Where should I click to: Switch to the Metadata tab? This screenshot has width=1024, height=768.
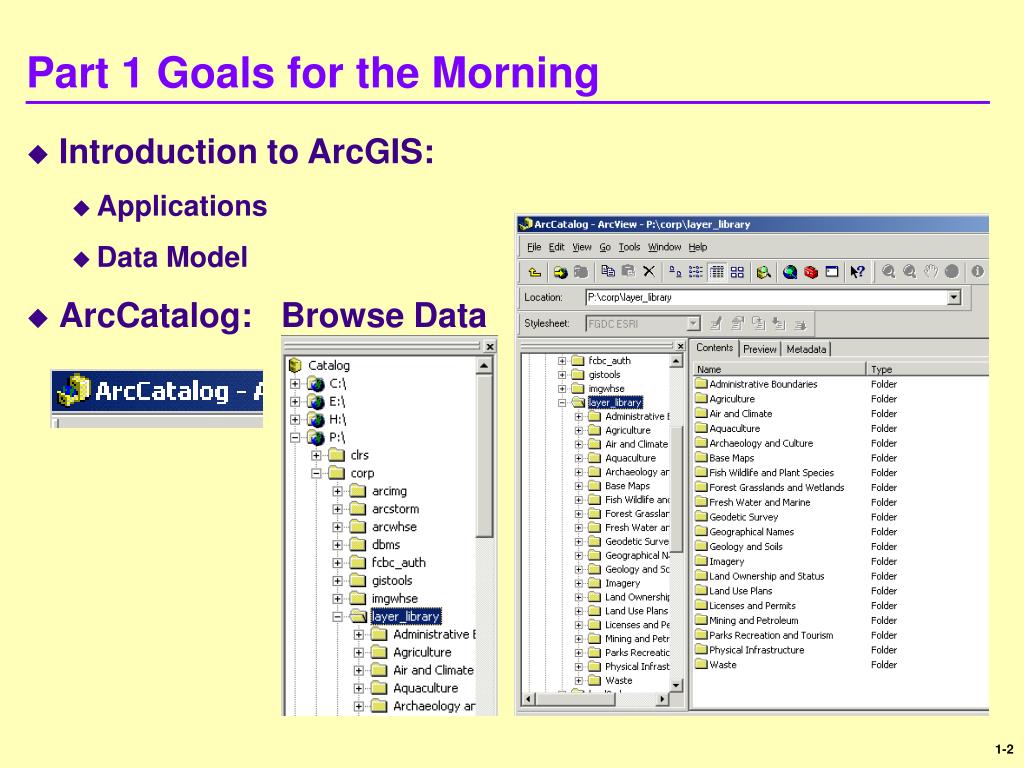pyautogui.click(x=806, y=349)
